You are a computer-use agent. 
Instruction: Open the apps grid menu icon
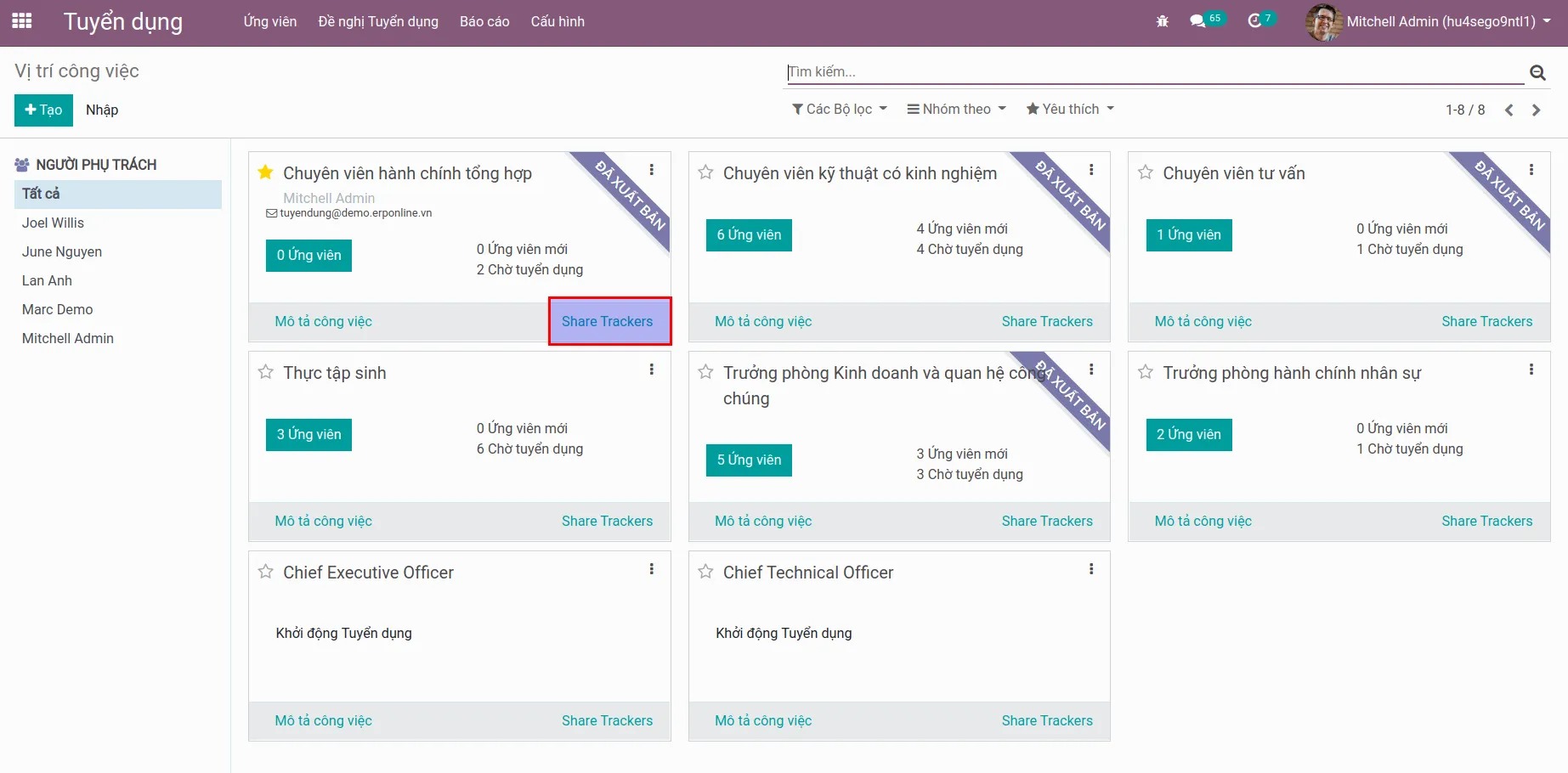click(x=22, y=21)
